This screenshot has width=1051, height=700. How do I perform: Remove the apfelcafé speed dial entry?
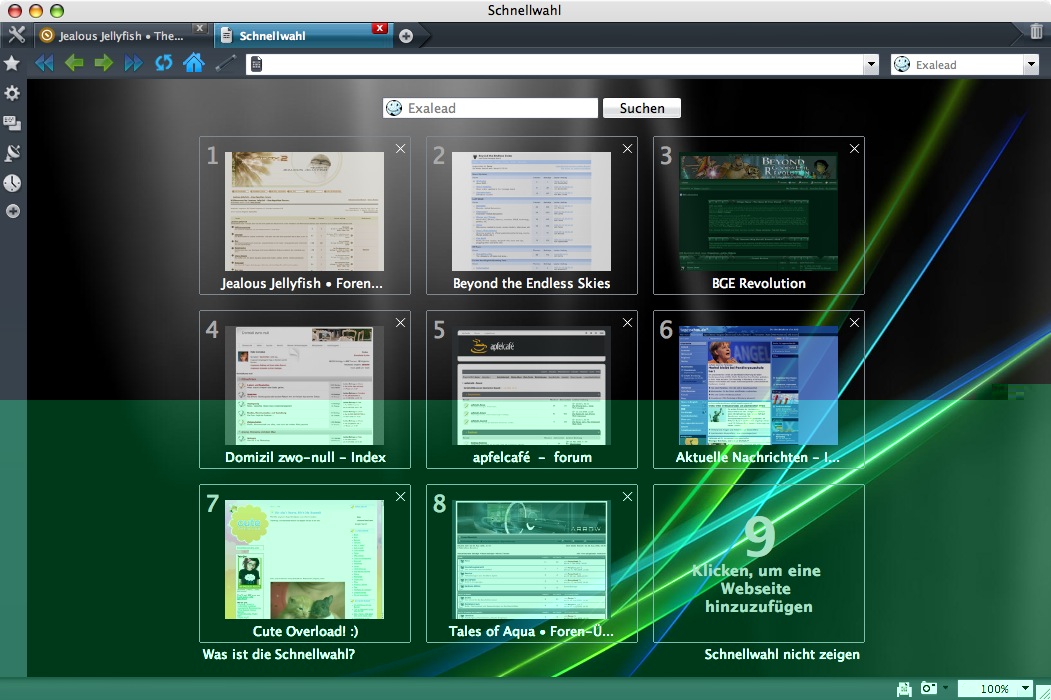(x=627, y=322)
